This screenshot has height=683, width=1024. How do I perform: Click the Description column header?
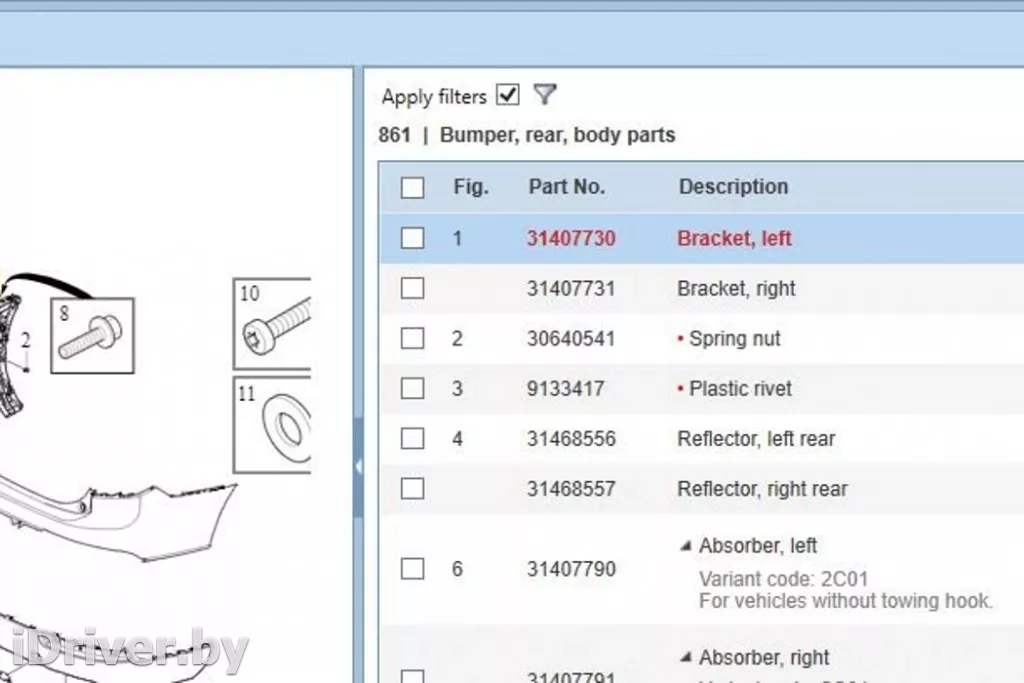(x=733, y=187)
